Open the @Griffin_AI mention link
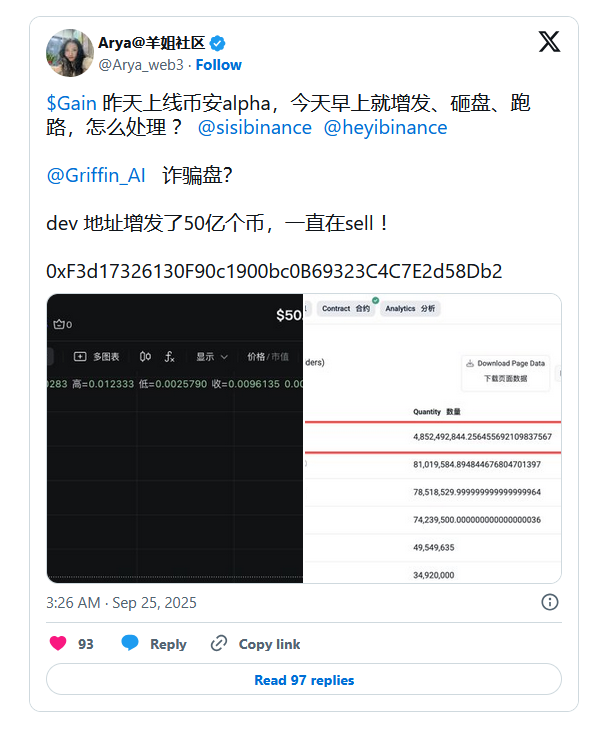The height and width of the screenshot is (733, 600). (x=96, y=176)
